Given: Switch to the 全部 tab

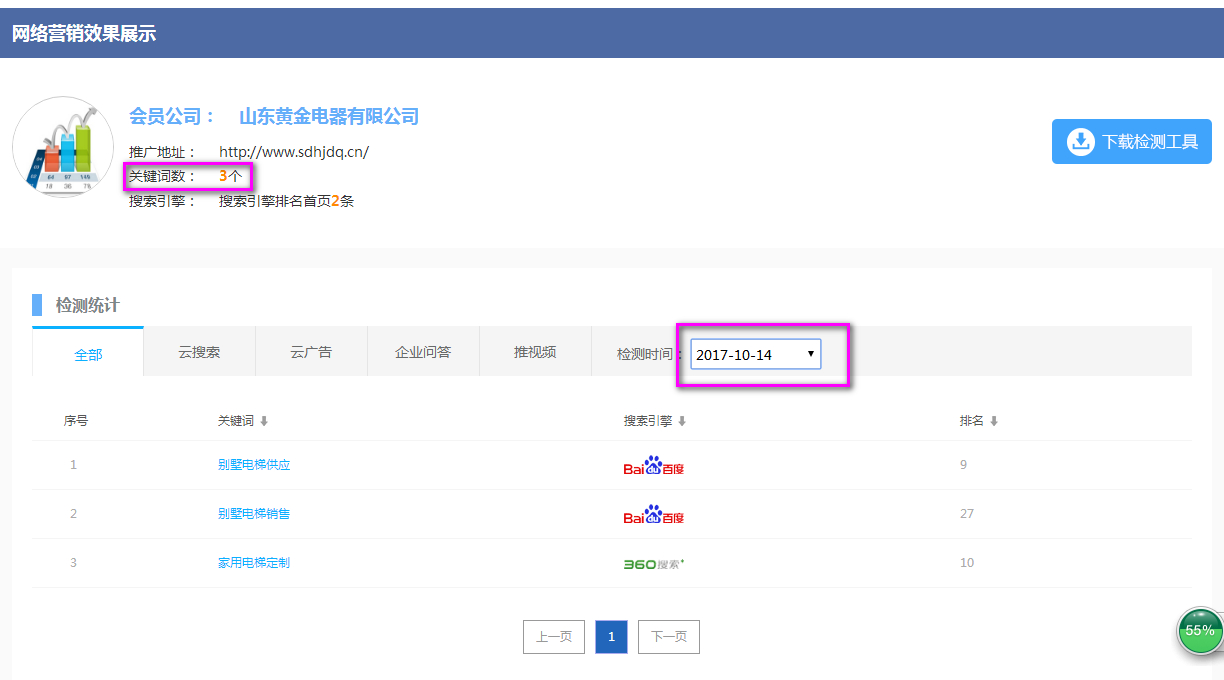Looking at the screenshot, I should (x=88, y=354).
